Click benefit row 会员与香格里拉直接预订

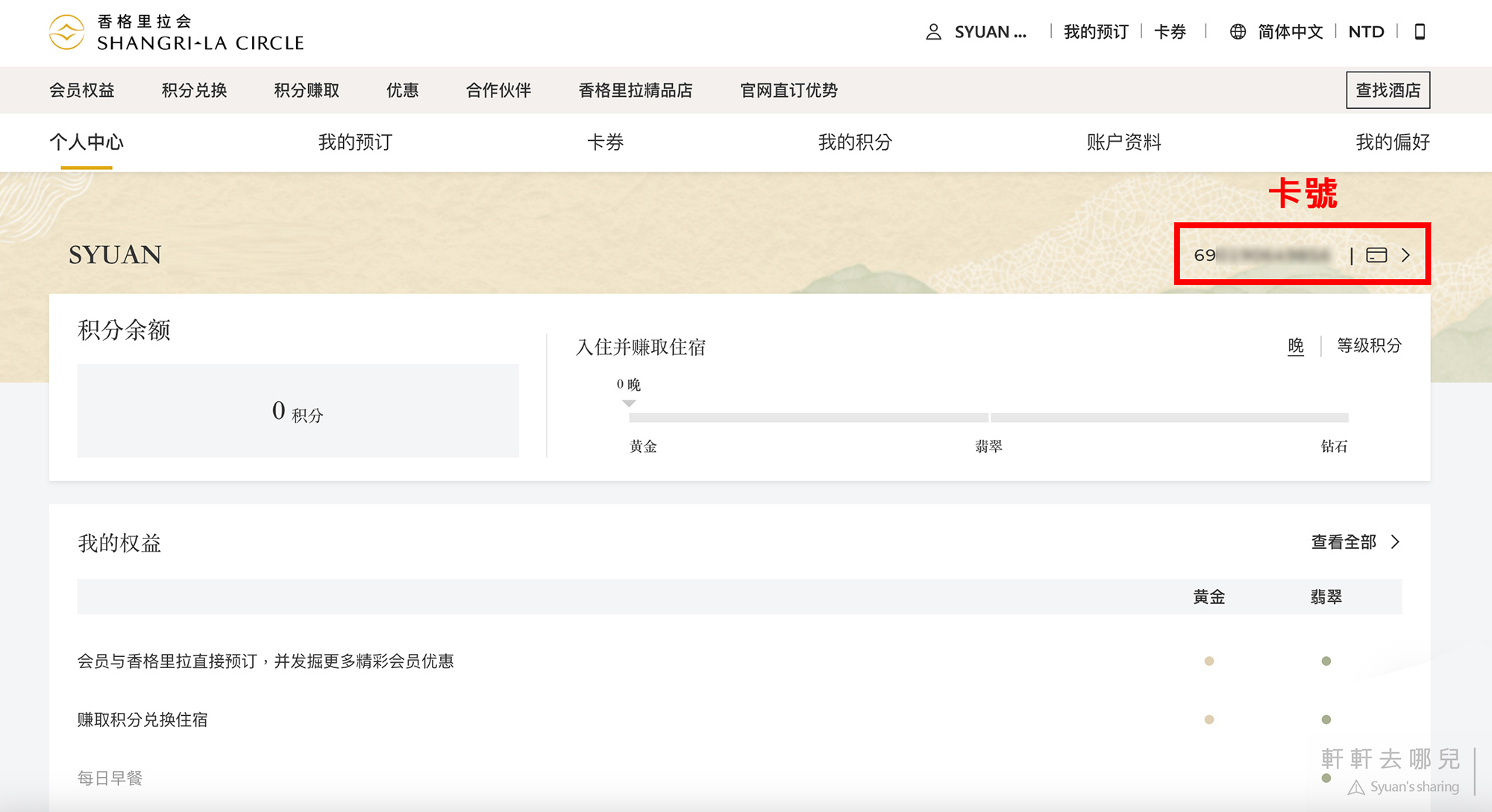[x=266, y=661]
